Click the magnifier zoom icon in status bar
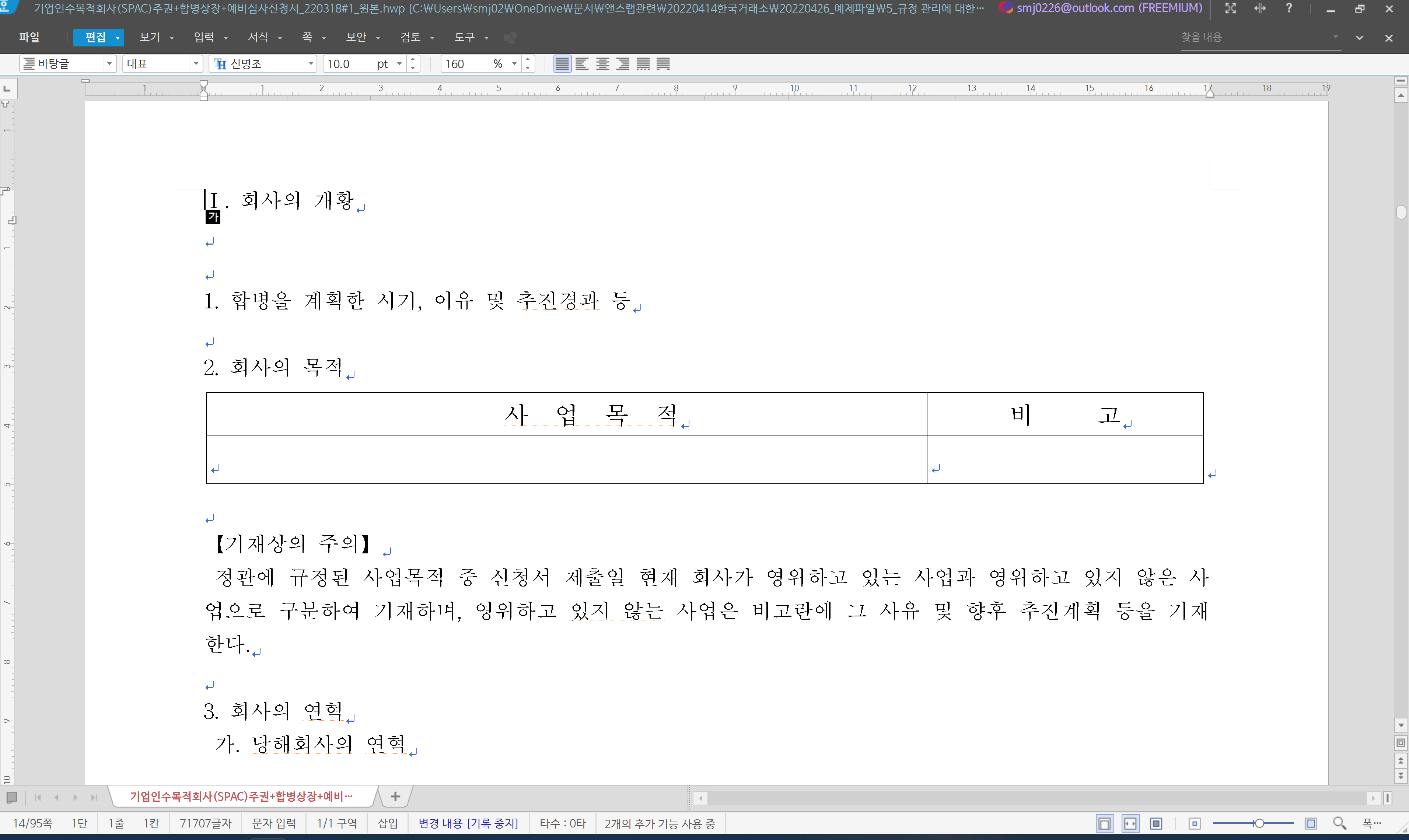The image size is (1409, 840). (1339, 823)
